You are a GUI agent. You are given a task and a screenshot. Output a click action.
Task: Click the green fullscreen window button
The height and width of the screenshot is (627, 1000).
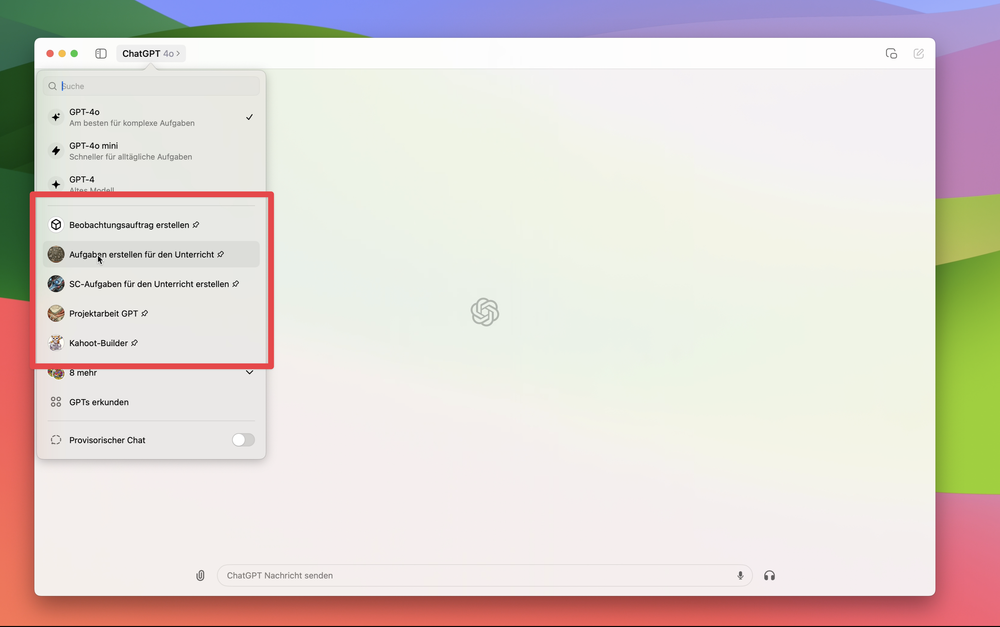coord(74,54)
